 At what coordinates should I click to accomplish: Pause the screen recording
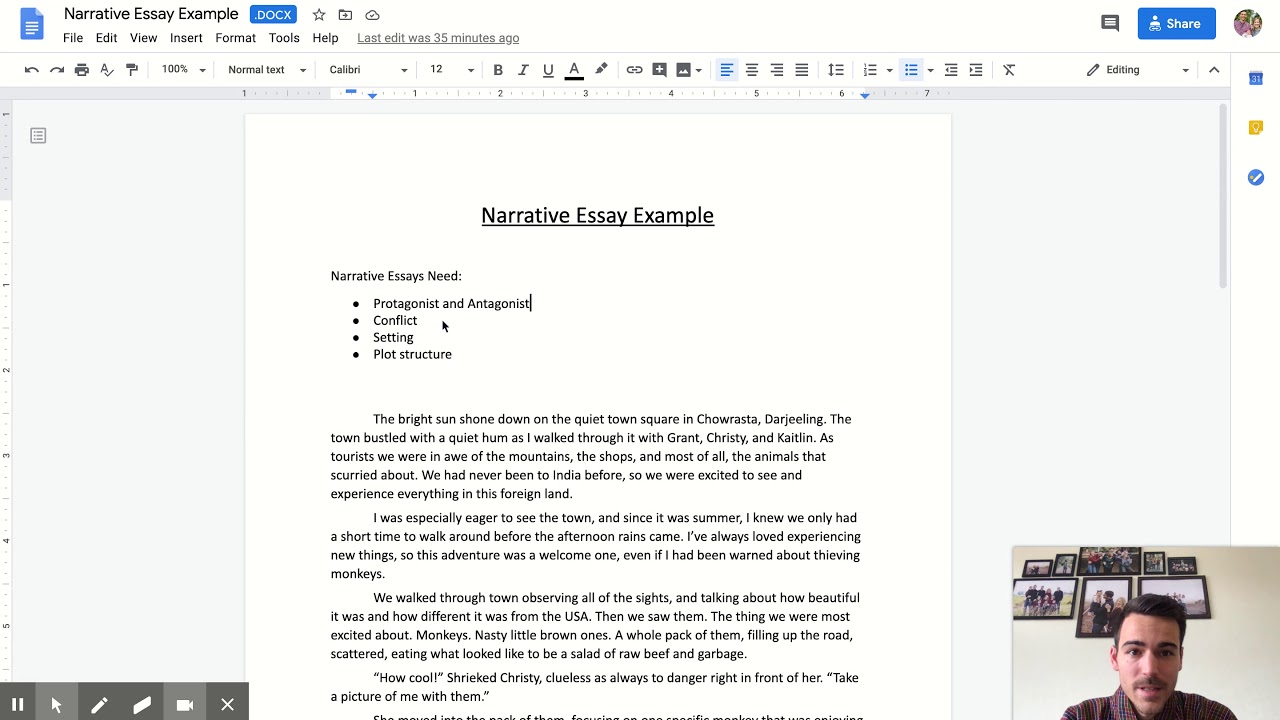point(17,705)
